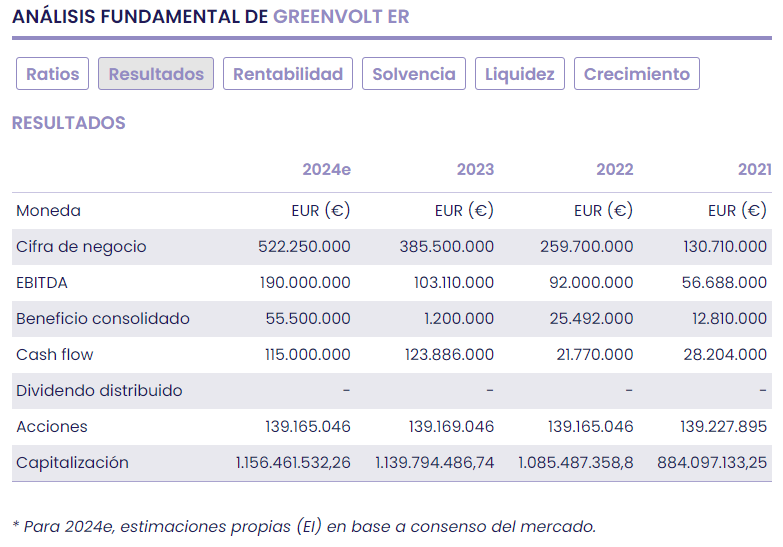Click cash flow value 115.000.000
The image size is (783, 547).
click(308, 355)
